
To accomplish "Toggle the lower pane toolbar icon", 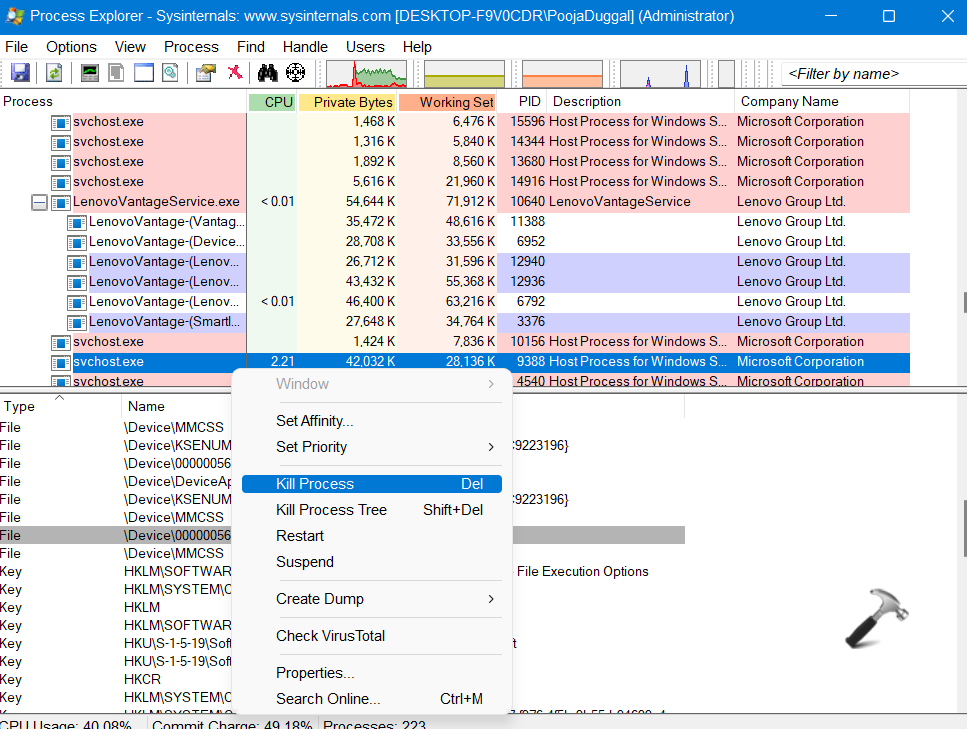I will click(144, 73).
